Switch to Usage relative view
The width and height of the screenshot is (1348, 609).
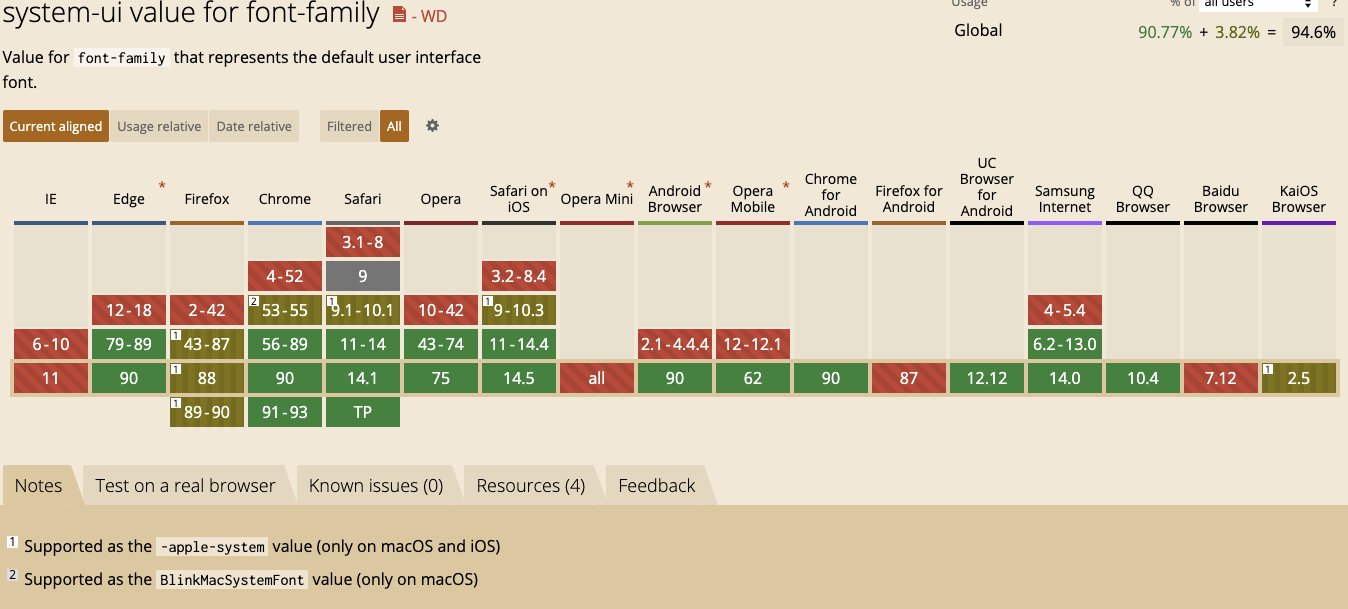159,126
